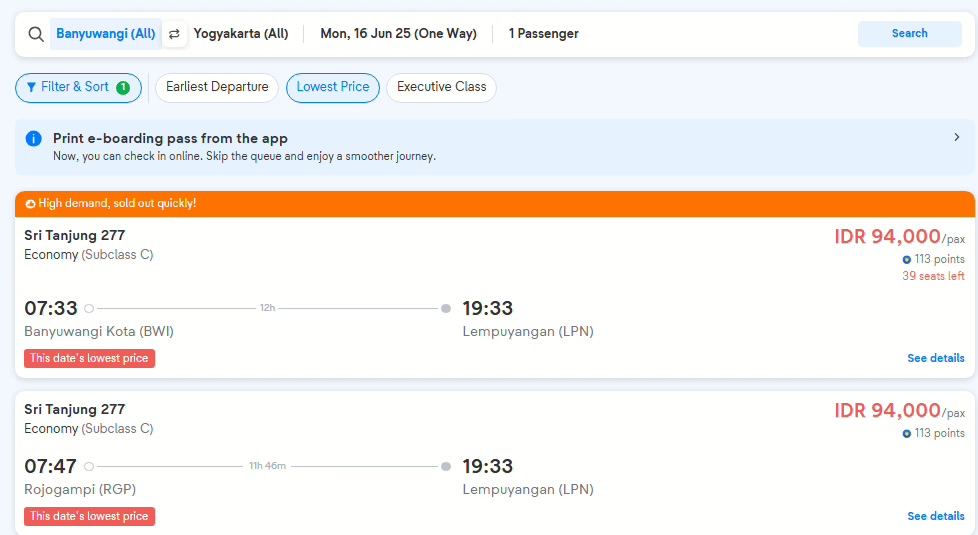
Task: Open Filter & Sort options
Action: [x=79, y=87]
